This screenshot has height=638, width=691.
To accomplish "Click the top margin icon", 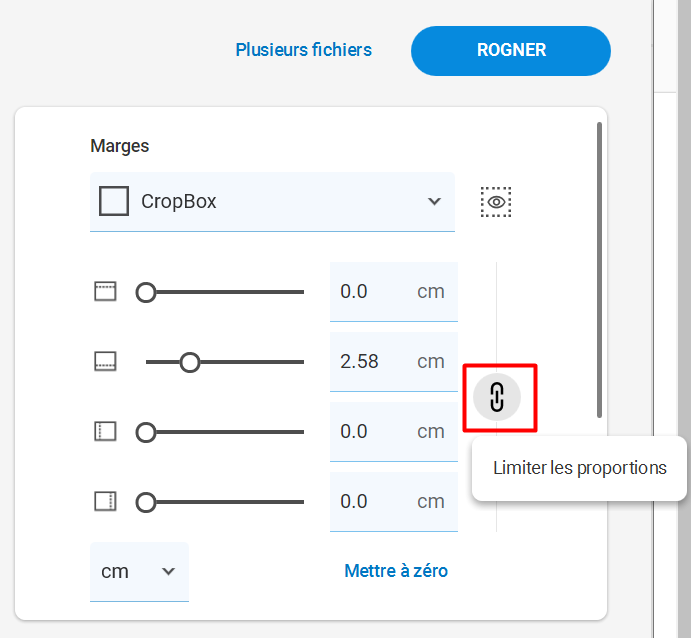I will point(105,291).
